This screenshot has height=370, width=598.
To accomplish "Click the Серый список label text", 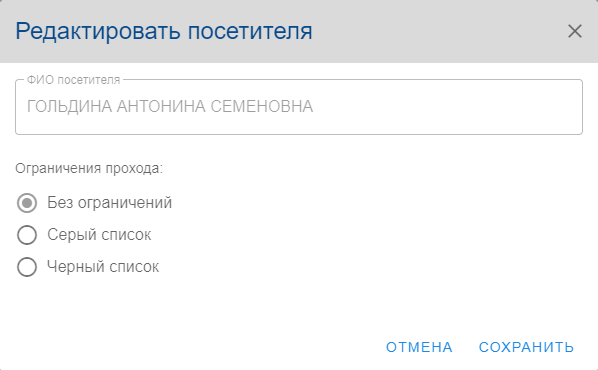I will point(99,235).
